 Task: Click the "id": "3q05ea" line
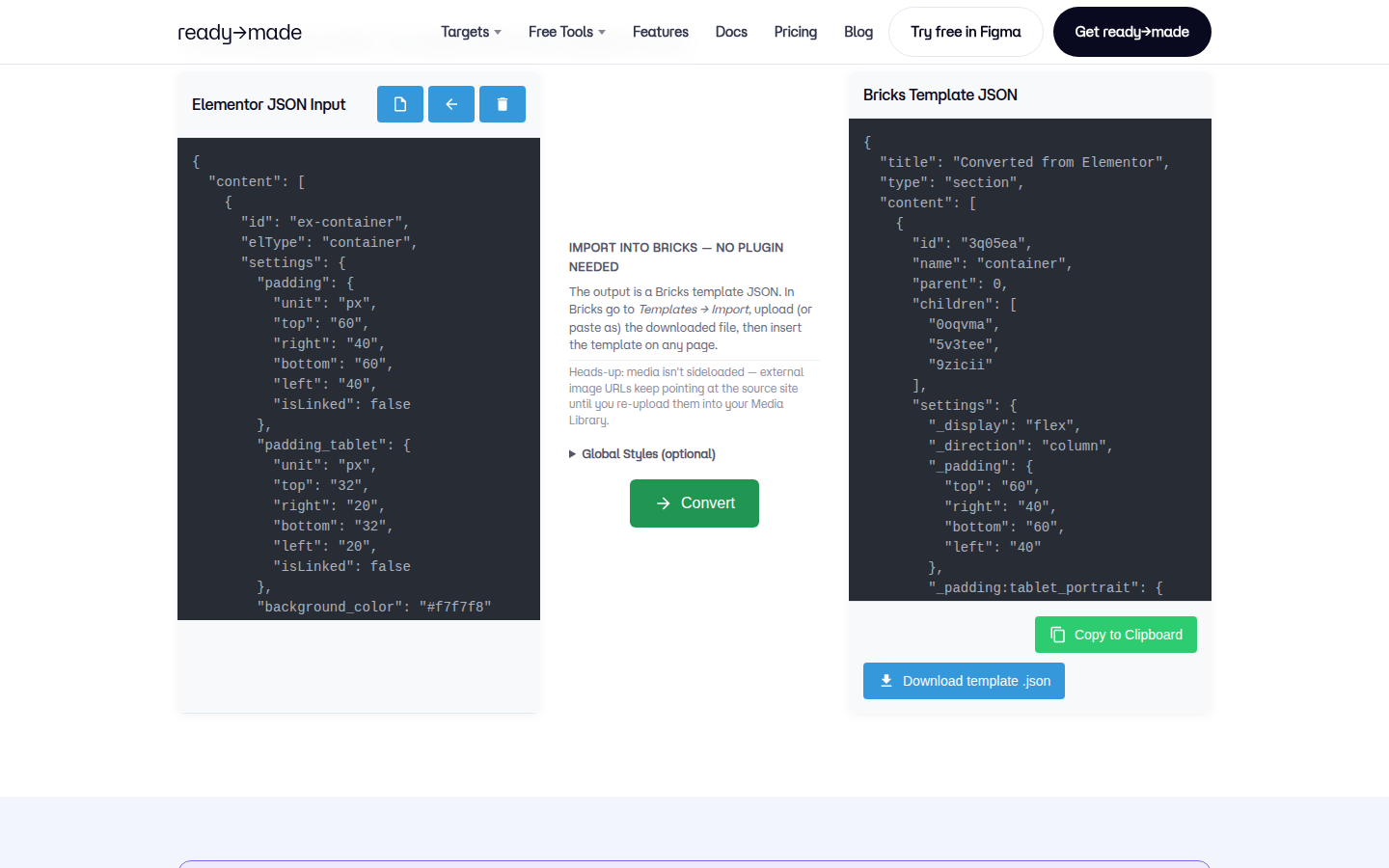(x=972, y=243)
